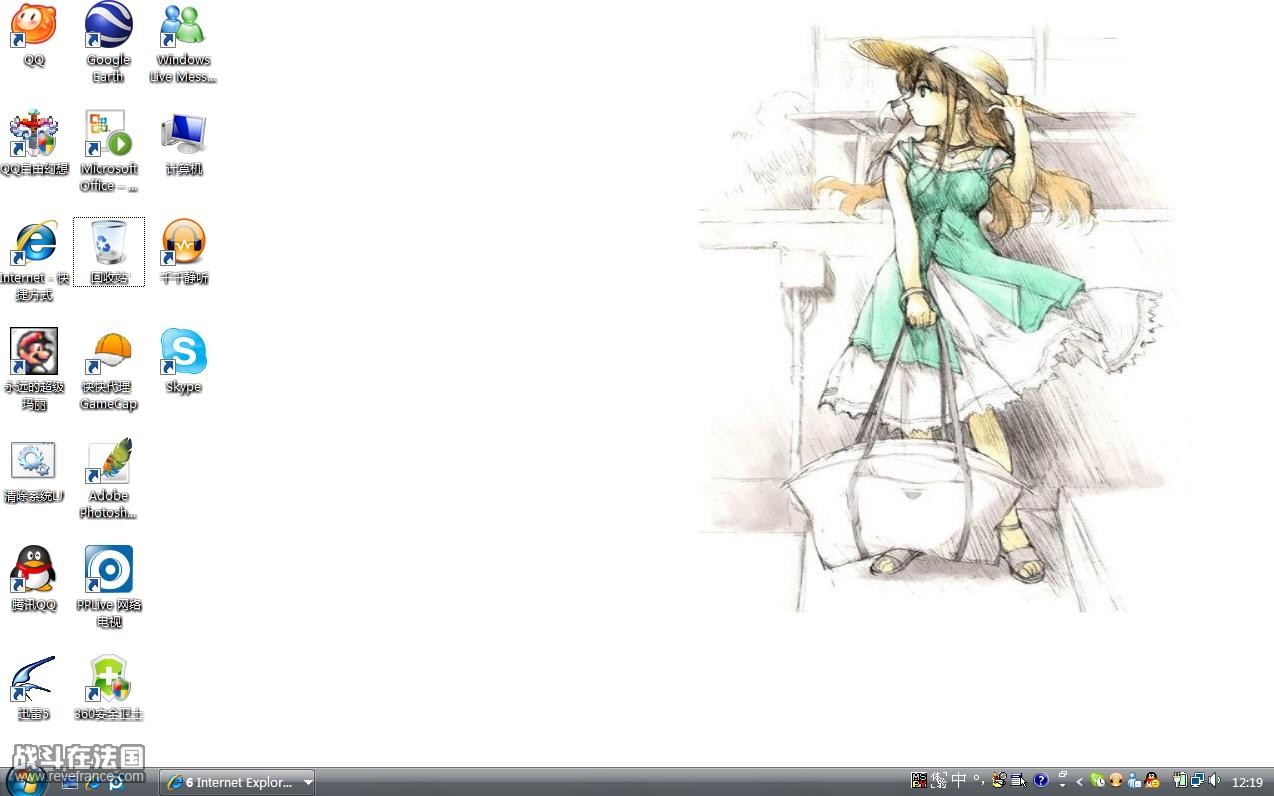Click the green clock tray icon
Image resolution: width=1274 pixels, height=796 pixels.
pyautogui.click(x=1098, y=780)
